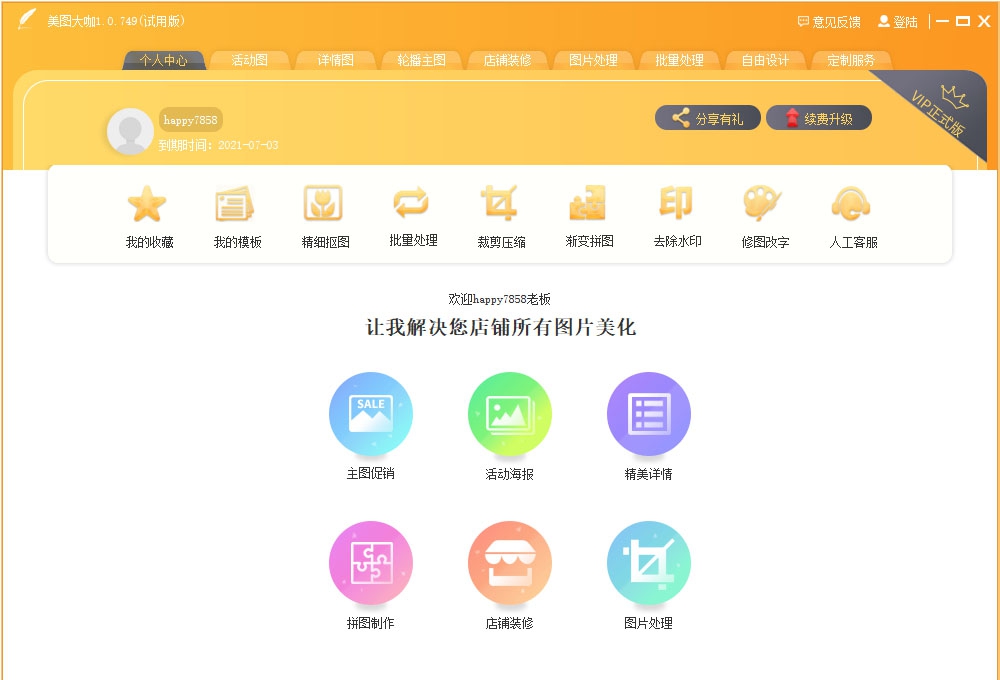The width and height of the screenshot is (1000, 680).
Task: Launch the 裁剪压缩 crop and compress tool
Action: click(499, 215)
